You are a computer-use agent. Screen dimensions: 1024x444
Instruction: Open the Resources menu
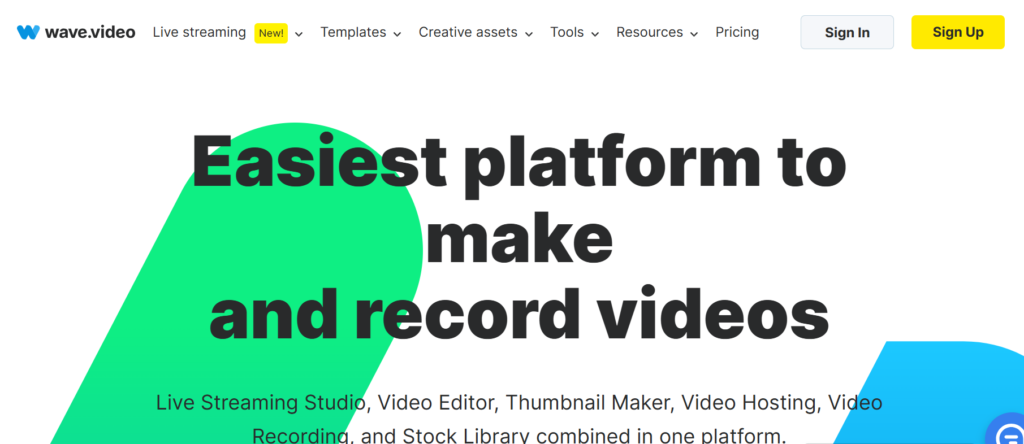[650, 32]
